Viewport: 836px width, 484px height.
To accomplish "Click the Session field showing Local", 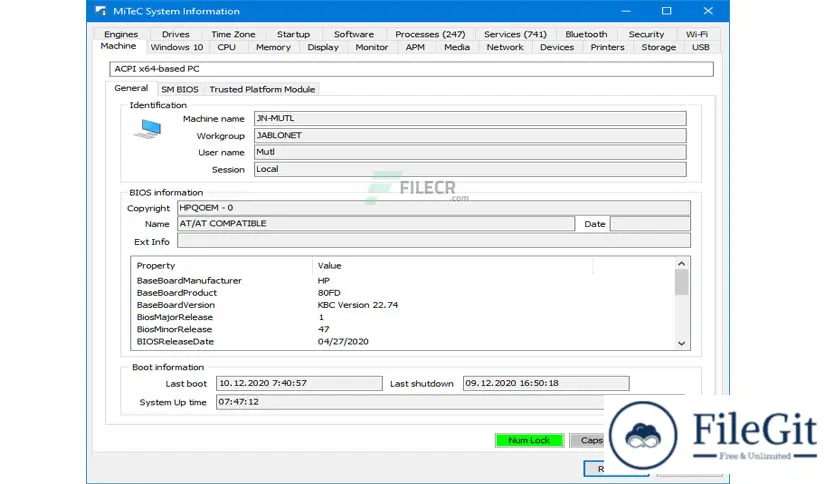I will pos(470,170).
